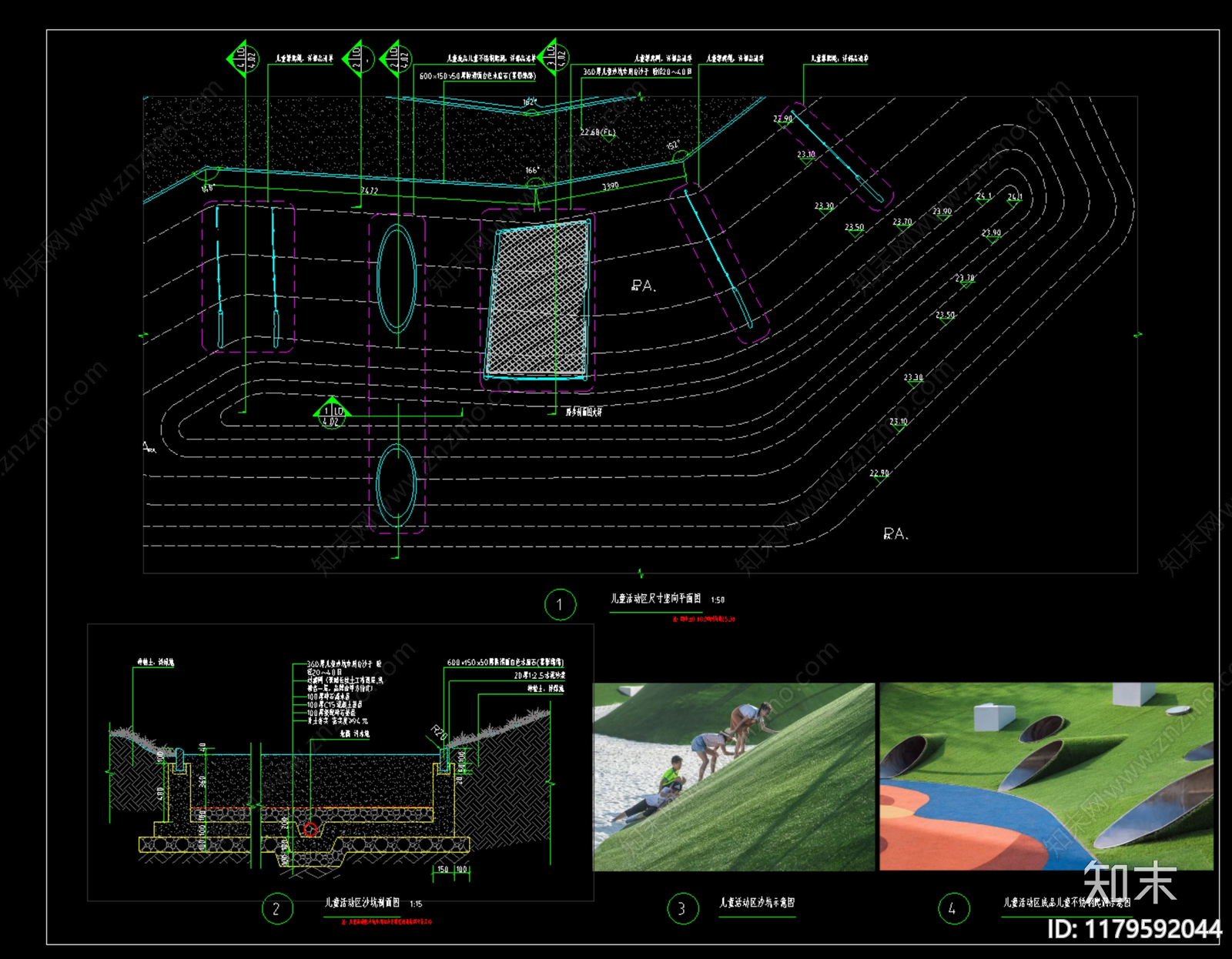Select the cross-hatched climbing net rectangle
1232x959 pixels.
pos(537,301)
